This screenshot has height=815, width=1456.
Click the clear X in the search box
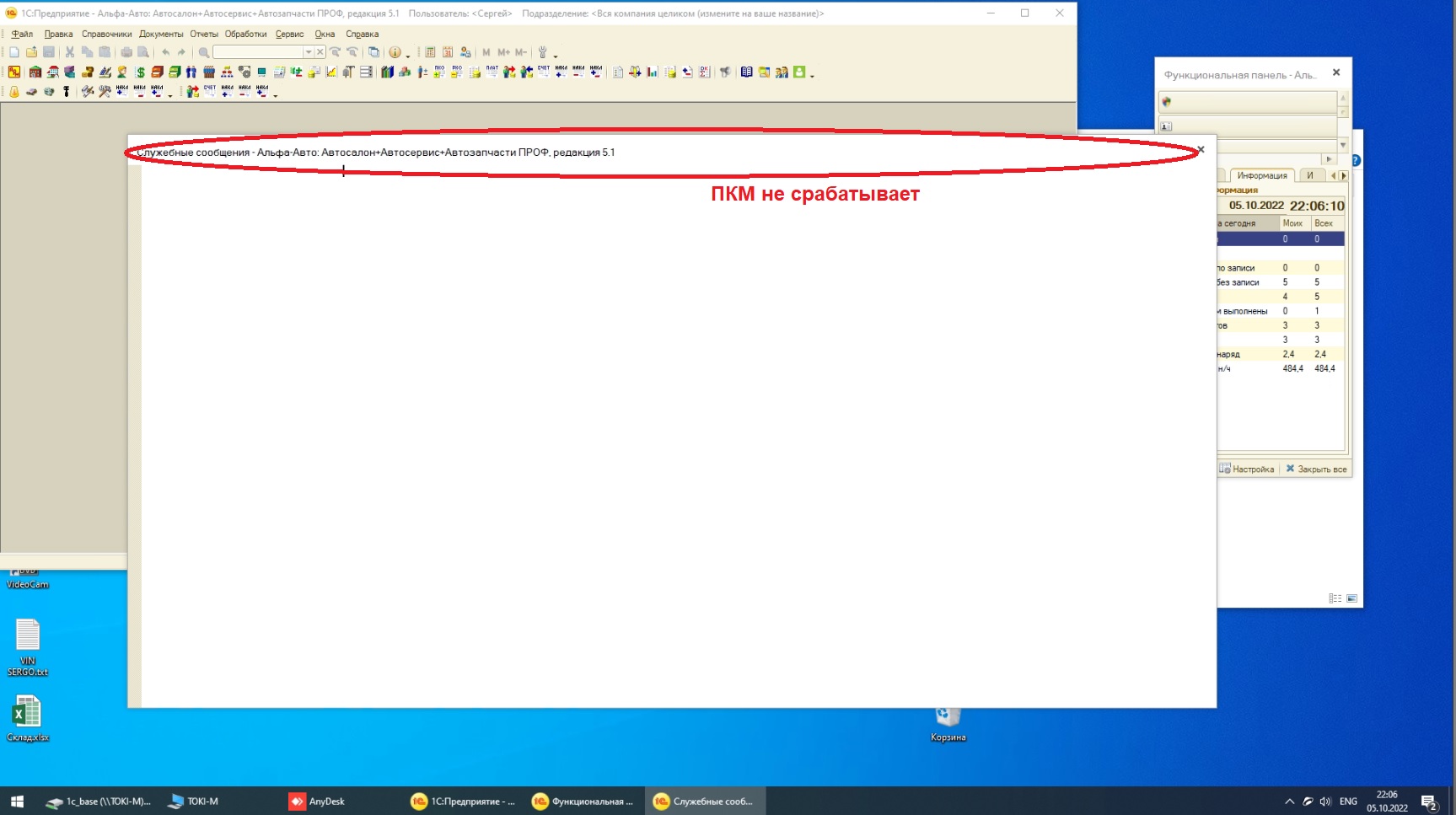click(320, 52)
